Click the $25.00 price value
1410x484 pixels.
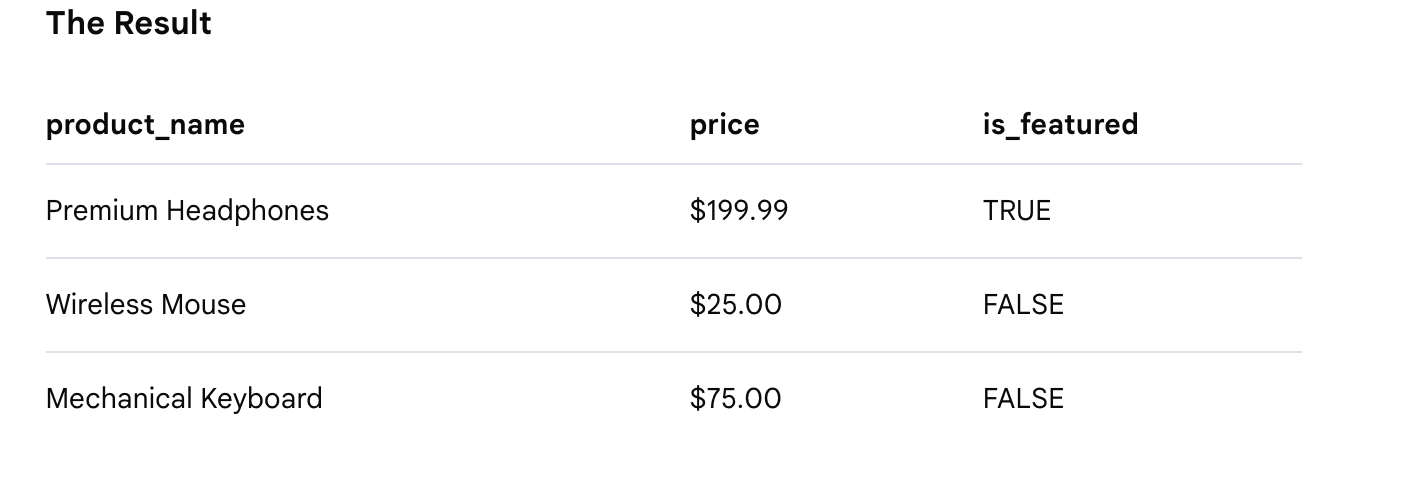(736, 305)
